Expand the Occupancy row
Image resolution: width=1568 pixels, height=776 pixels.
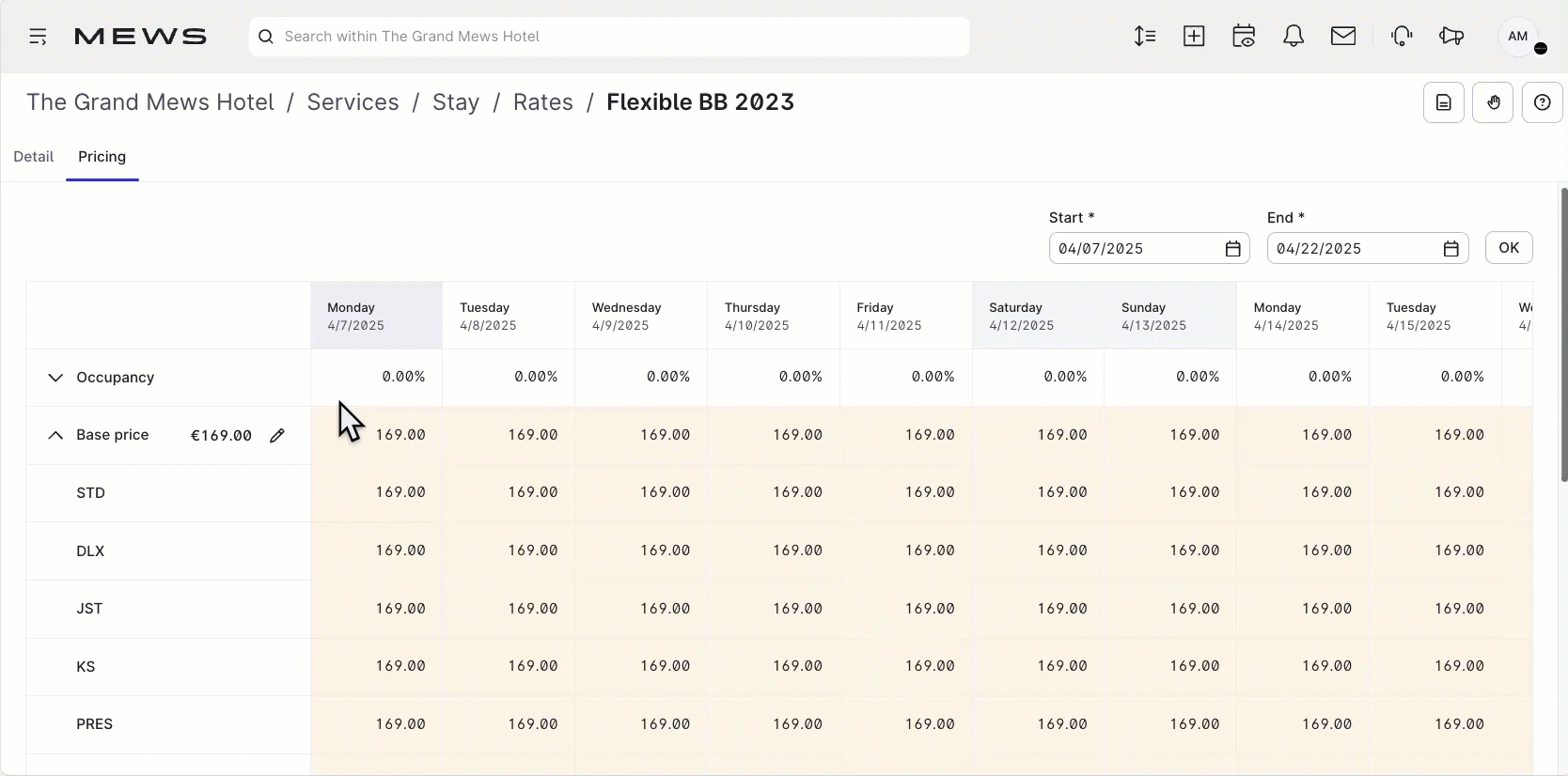[55, 378]
